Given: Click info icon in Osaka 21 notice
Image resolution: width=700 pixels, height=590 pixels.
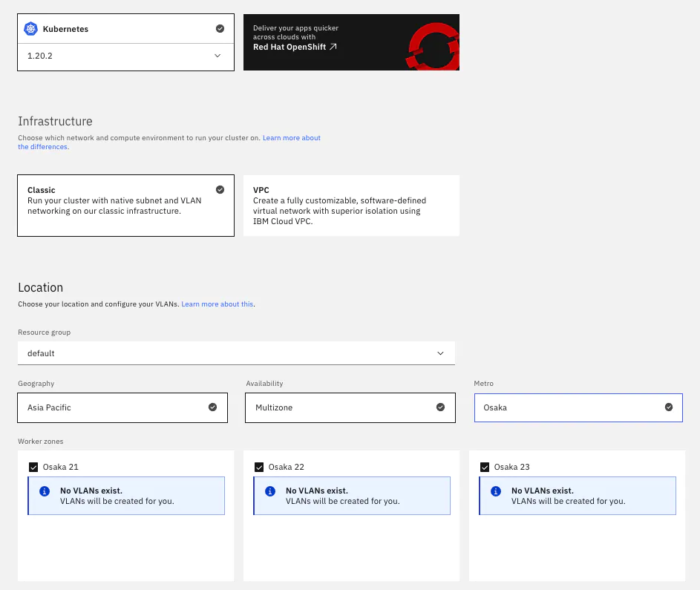Looking at the screenshot, I should click(x=45, y=491).
